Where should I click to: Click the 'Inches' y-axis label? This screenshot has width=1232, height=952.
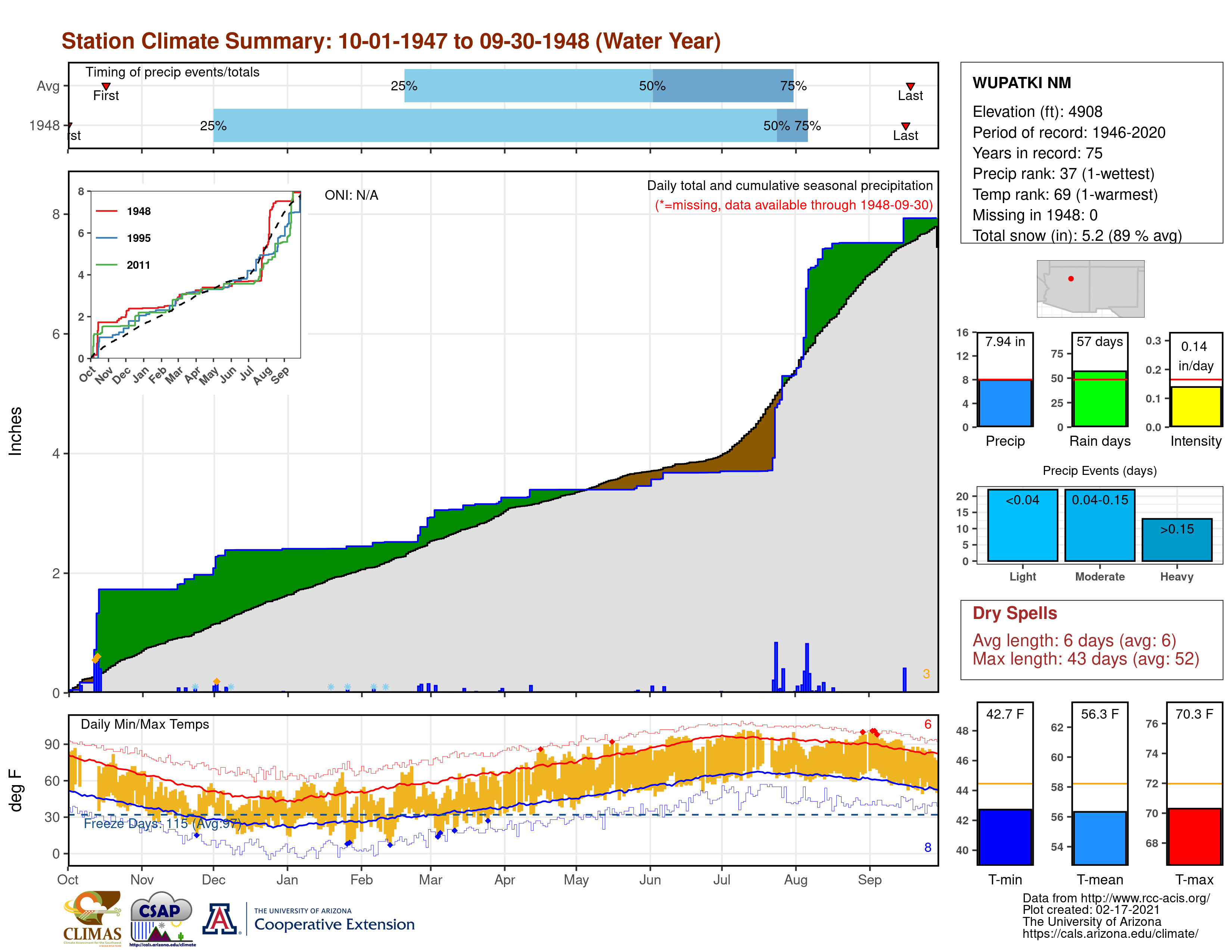coord(15,432)
